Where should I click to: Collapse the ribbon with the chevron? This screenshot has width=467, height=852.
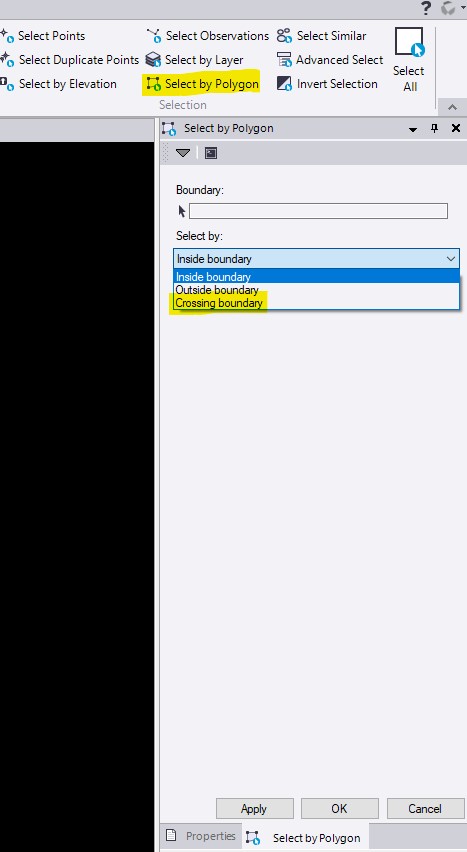point(452,107)
